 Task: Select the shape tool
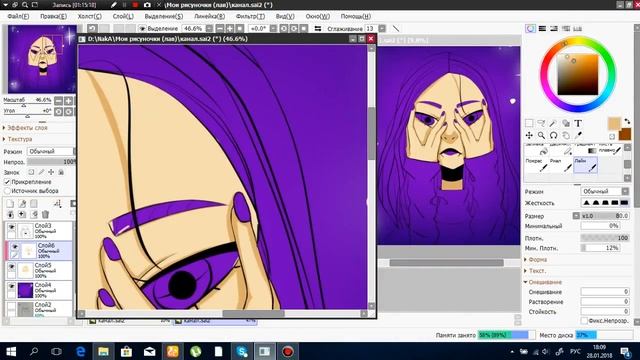pyautogui.click(x=566, y=123)
